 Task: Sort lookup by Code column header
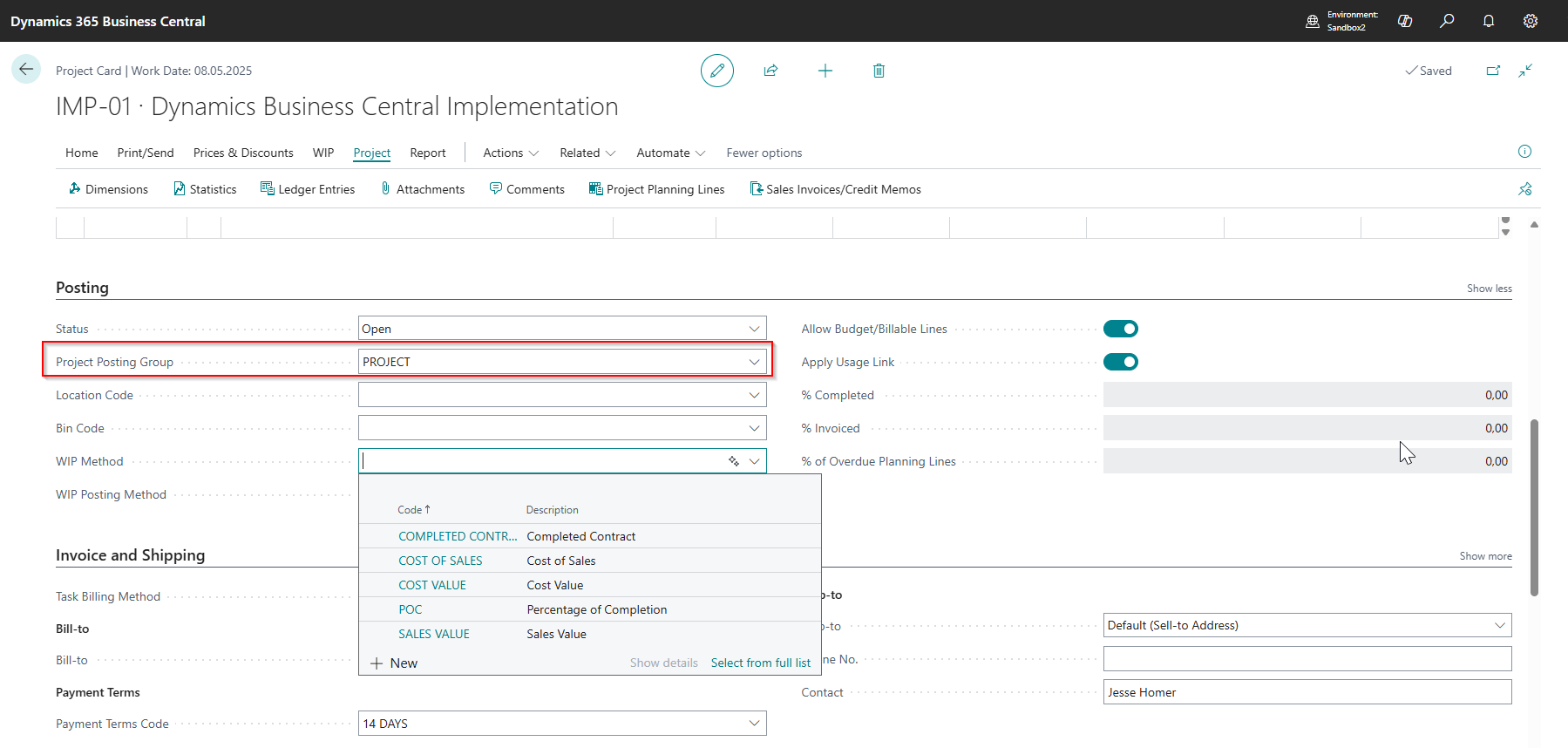click(414, 510)
